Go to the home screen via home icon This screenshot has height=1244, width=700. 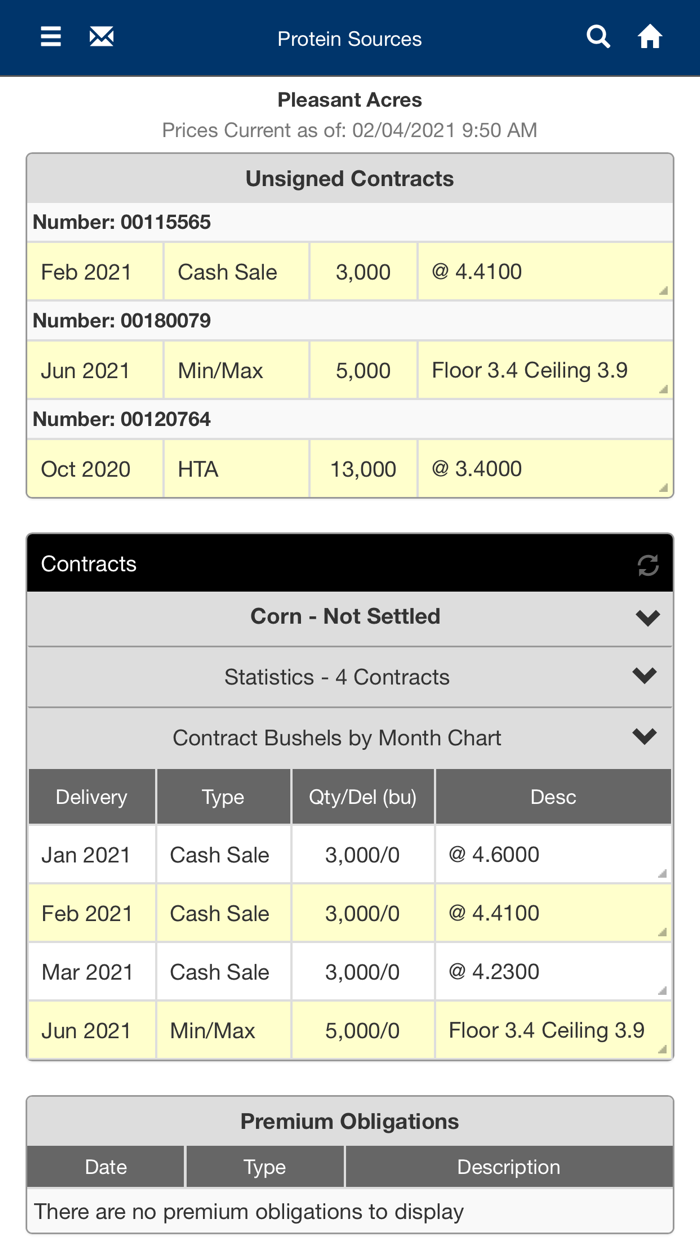[x=649, y=36]
